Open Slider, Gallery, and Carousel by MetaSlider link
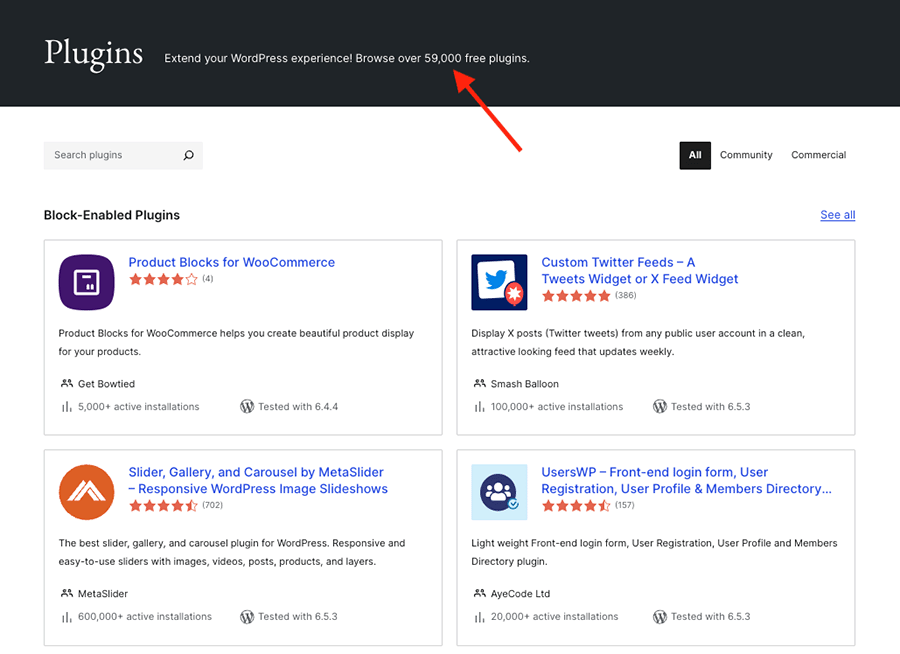 point(258,481)
